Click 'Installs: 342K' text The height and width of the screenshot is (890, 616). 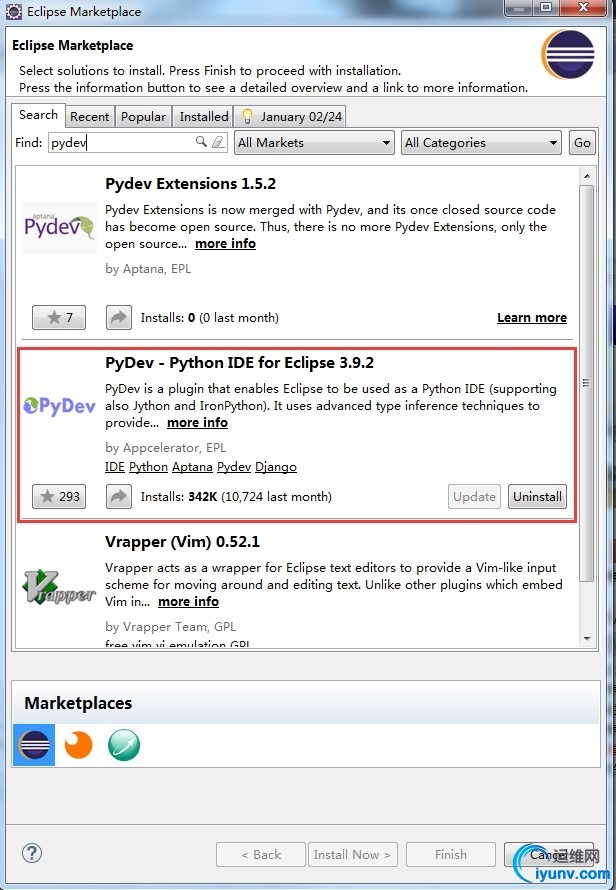179,497
